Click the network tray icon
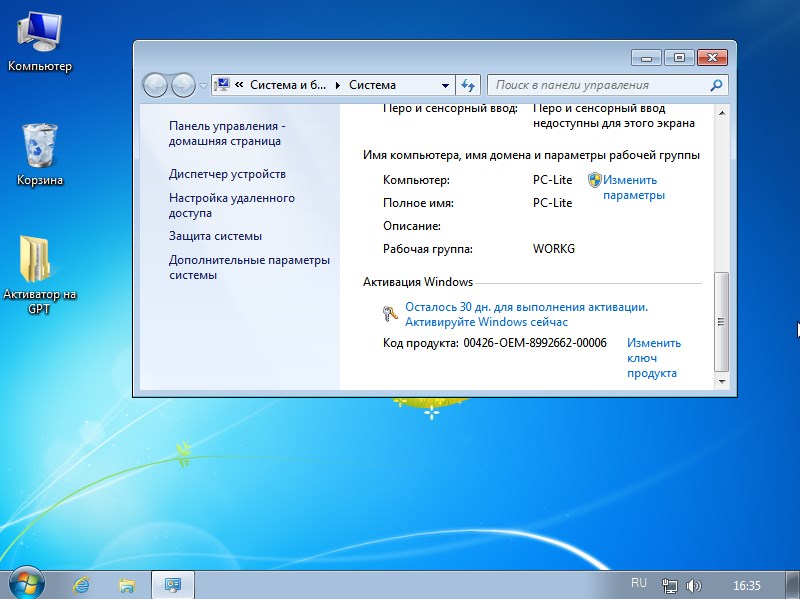Viewport: 800px width, 599px height. 669,585
